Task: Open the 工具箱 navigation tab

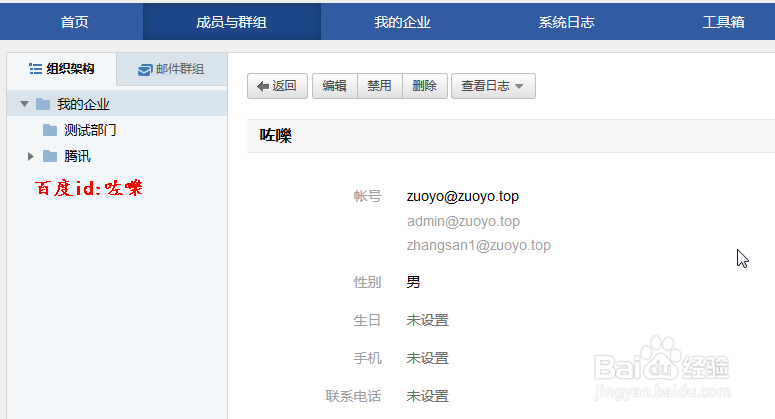Action: (x=723, y=22)
